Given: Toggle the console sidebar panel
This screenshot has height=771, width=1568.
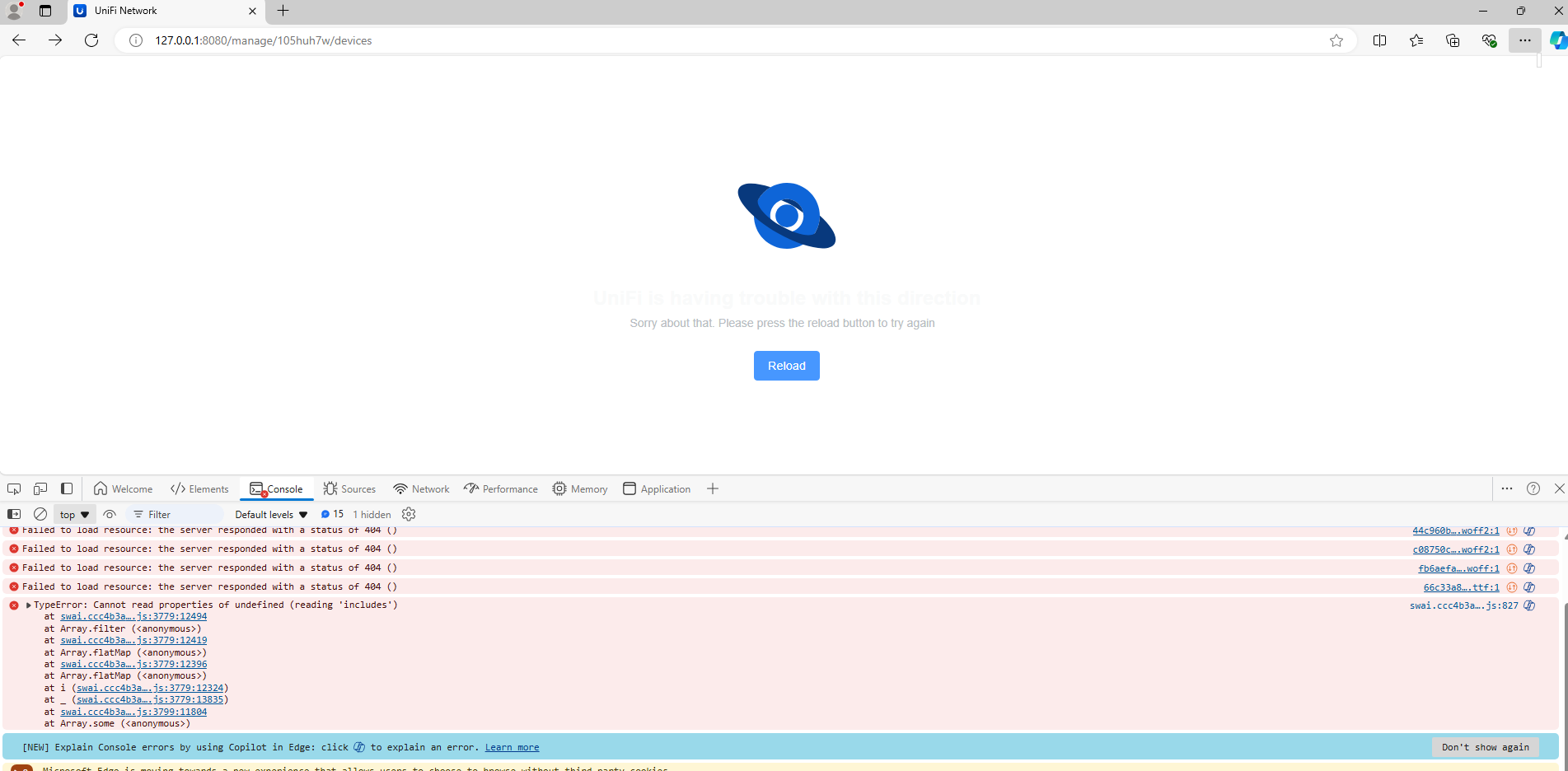Looking at the screenshot, I should point(14,514).
